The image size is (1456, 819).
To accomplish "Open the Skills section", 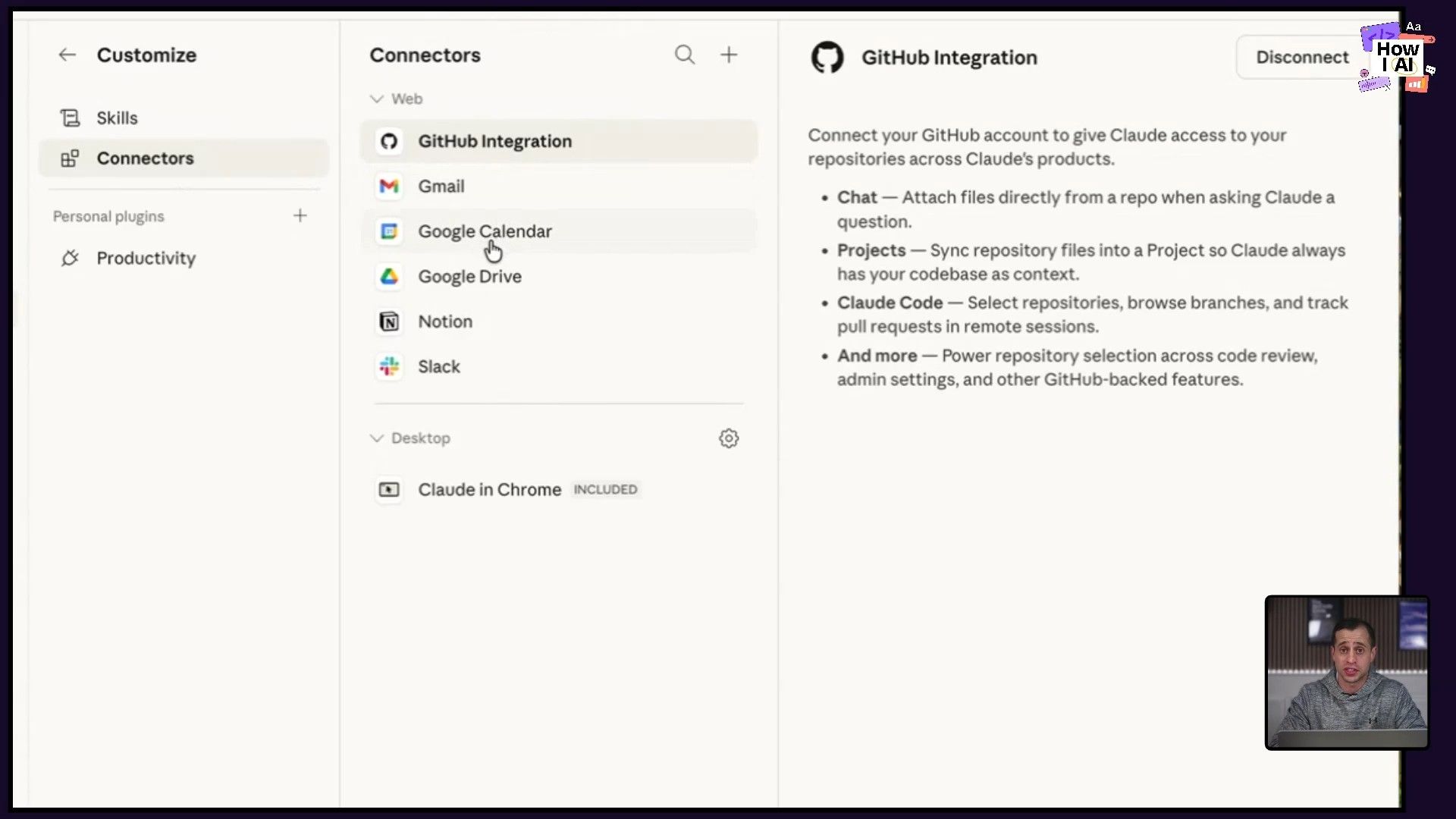I will point(184,118).
